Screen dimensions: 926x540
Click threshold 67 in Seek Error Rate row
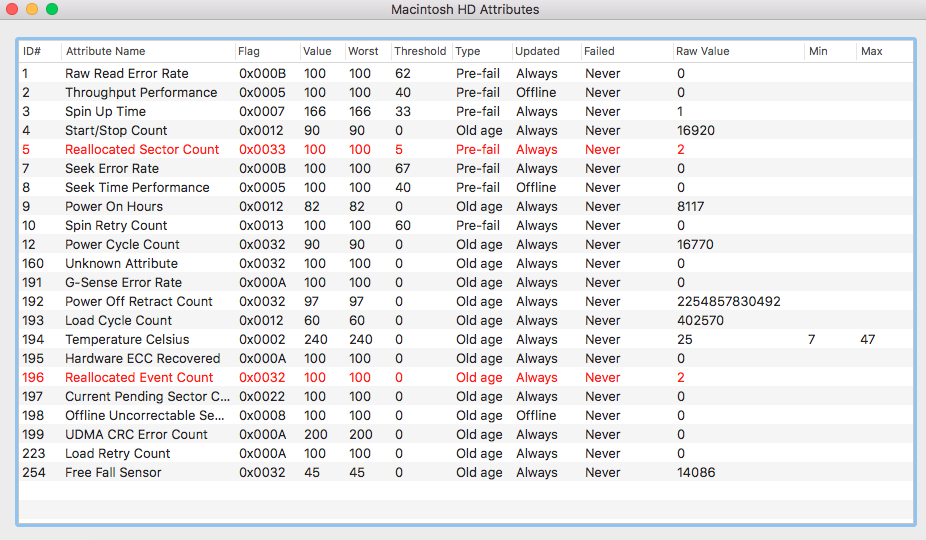point(403,168)
